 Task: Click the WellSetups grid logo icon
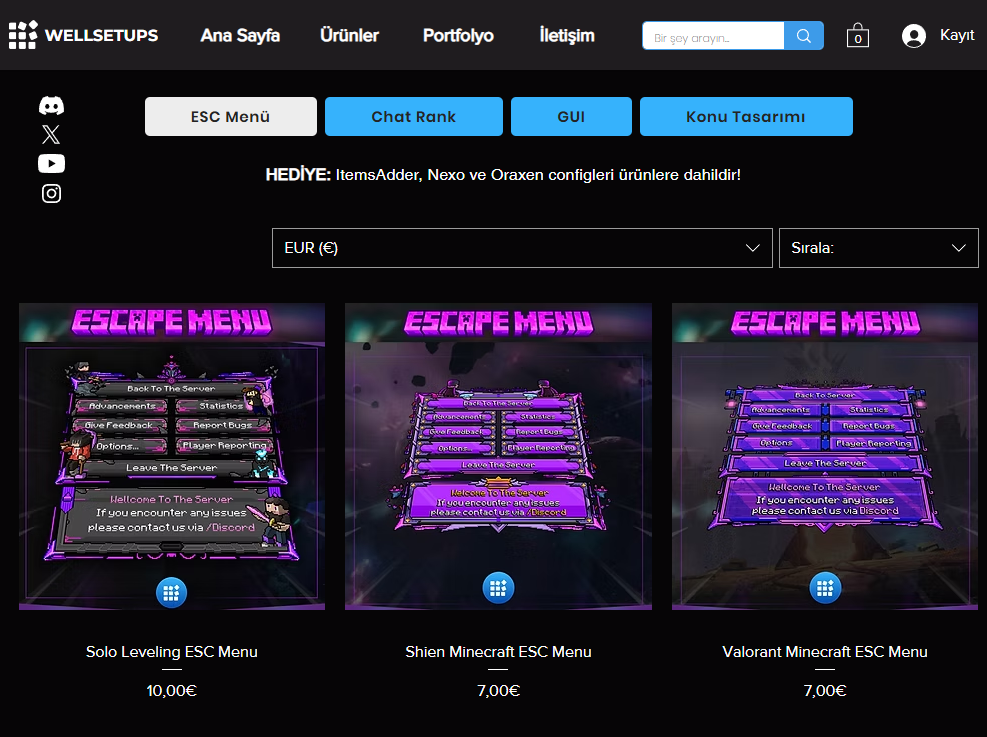tap(23, 35)
